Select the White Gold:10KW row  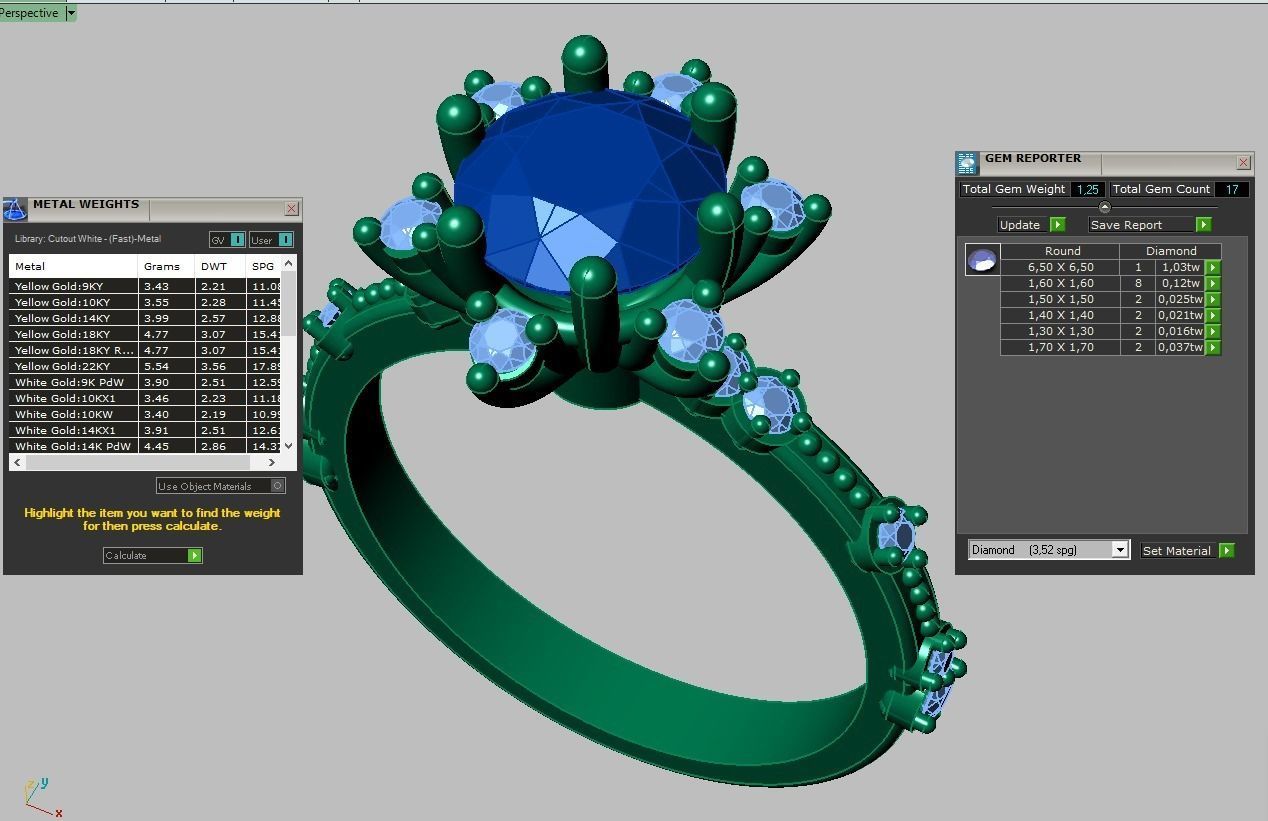coord(145,414)
